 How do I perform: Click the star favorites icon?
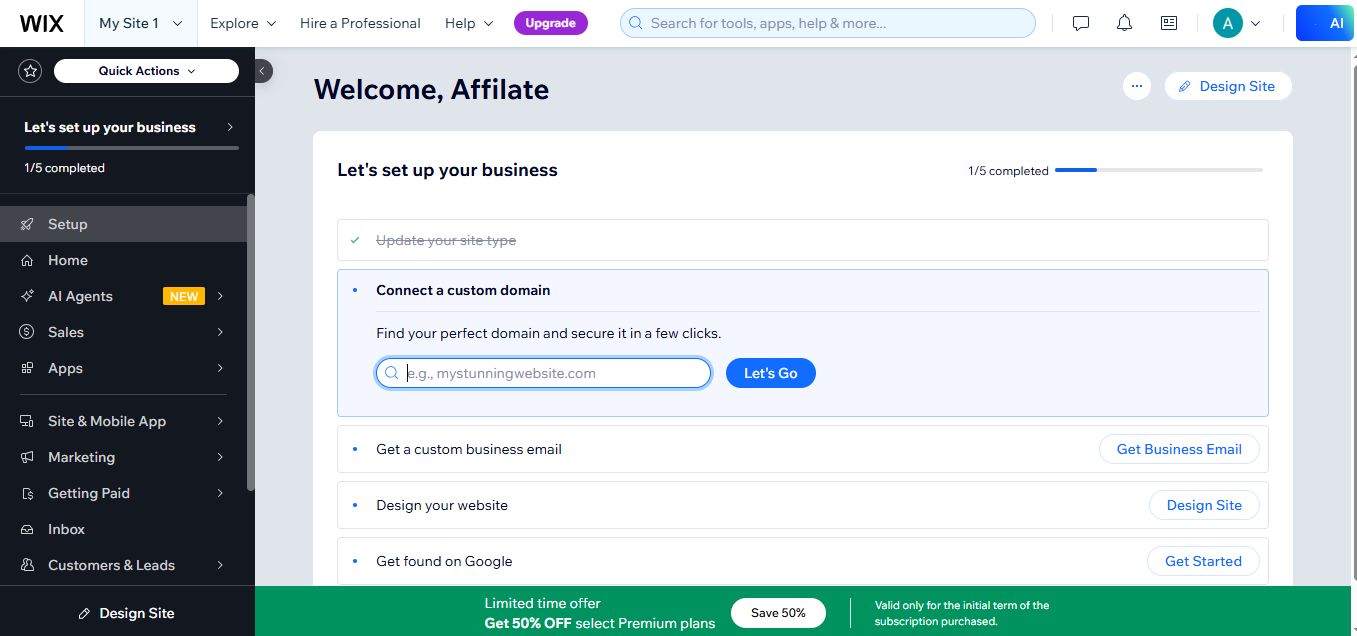[31, 71]
